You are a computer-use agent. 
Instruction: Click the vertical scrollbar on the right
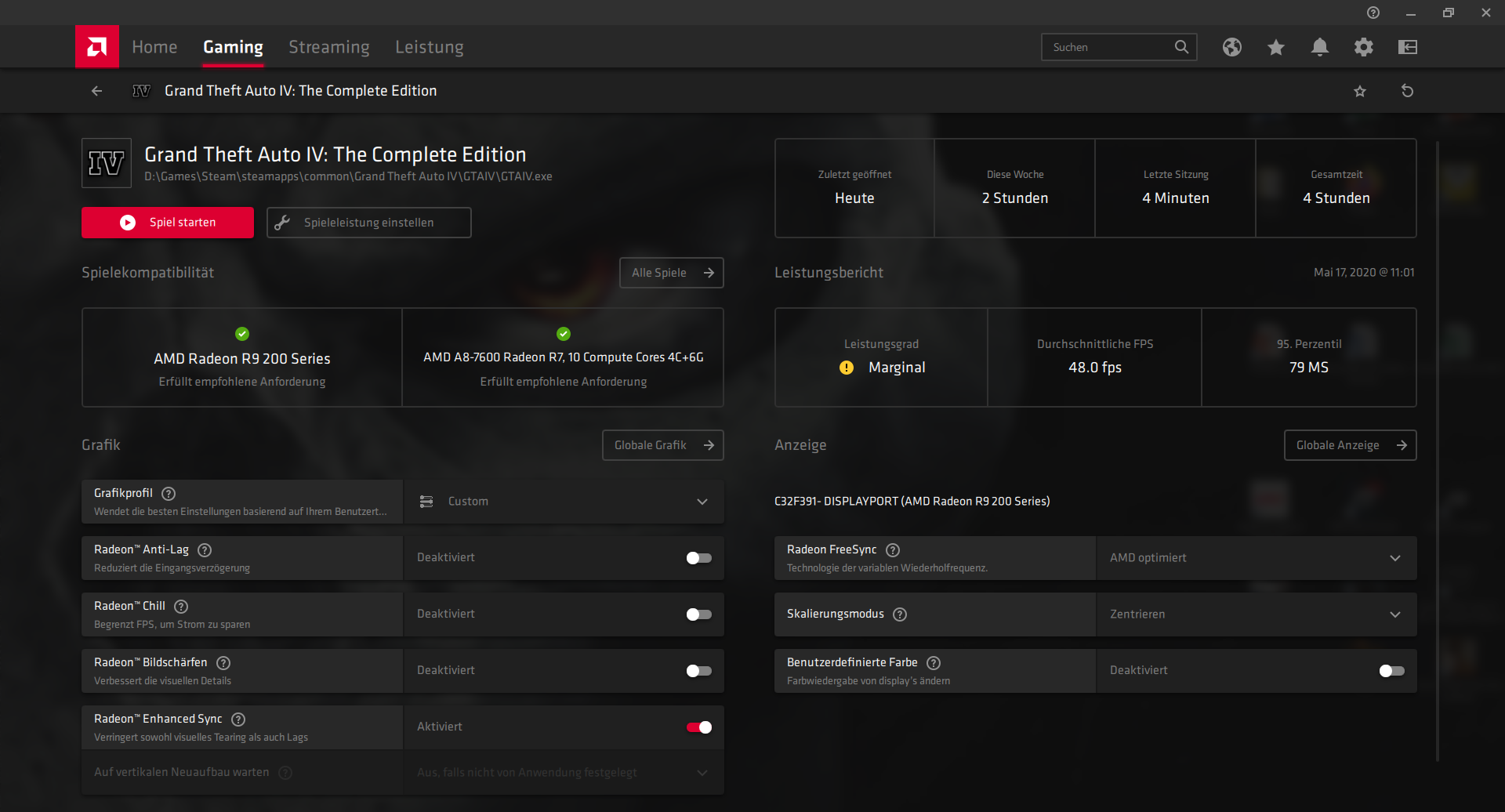coord(1438,451)
